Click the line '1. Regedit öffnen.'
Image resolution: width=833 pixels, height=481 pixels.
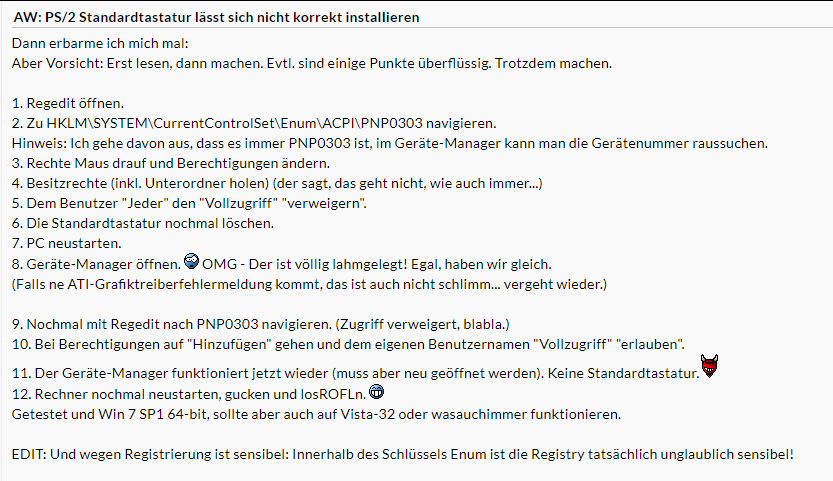(67, 103)
